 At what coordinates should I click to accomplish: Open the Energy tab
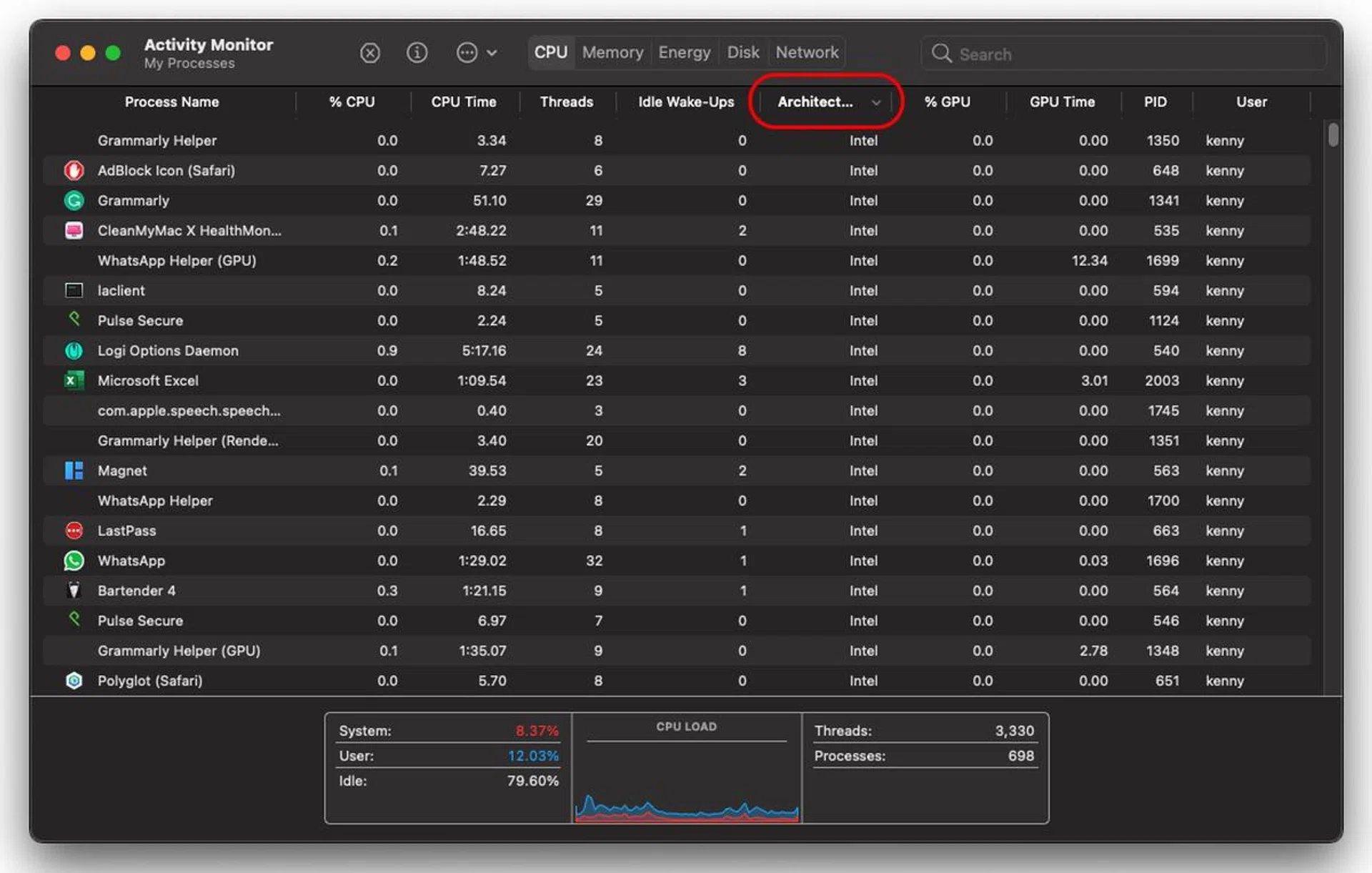point(684,53)
